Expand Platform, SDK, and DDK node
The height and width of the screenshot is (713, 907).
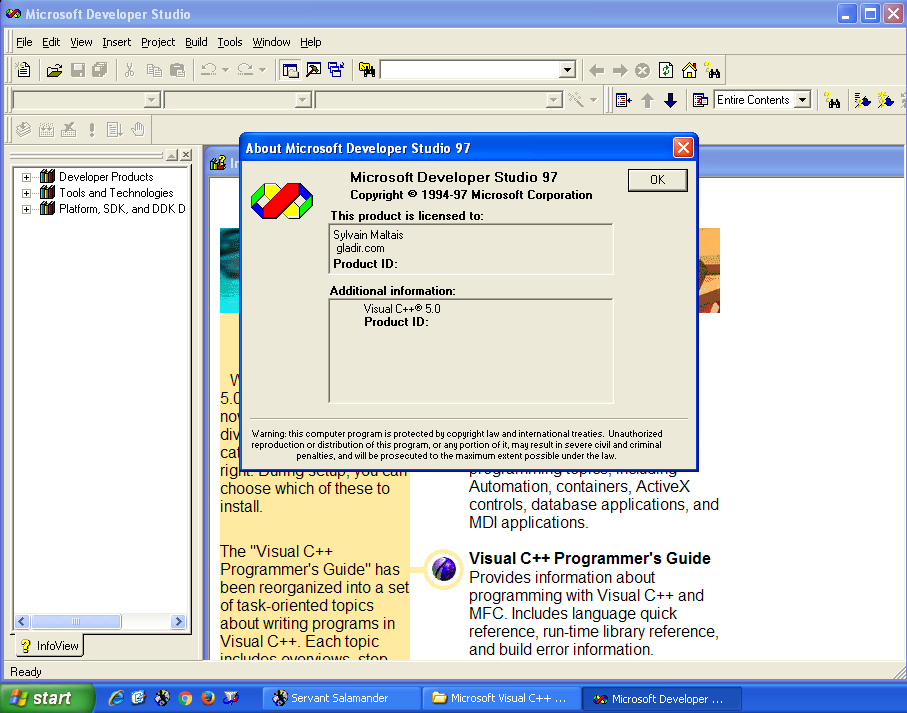click(x=27, y=209)
